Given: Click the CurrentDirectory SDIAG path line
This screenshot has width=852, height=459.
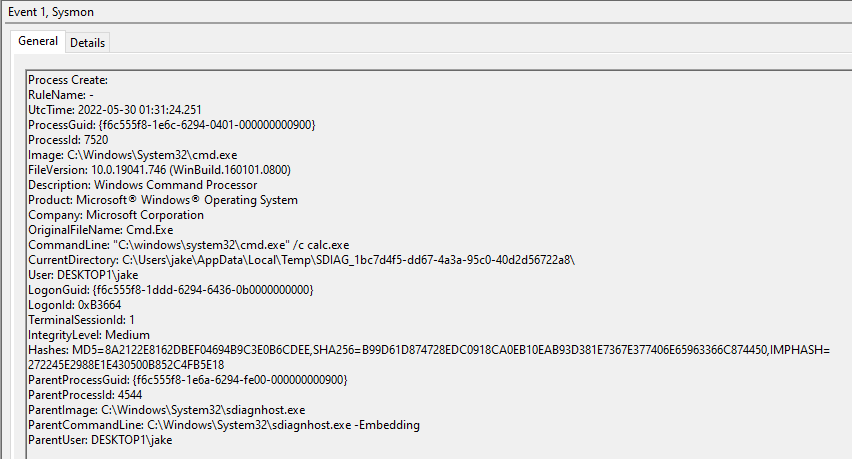Looking at the screenshot, I should [302, 260].
